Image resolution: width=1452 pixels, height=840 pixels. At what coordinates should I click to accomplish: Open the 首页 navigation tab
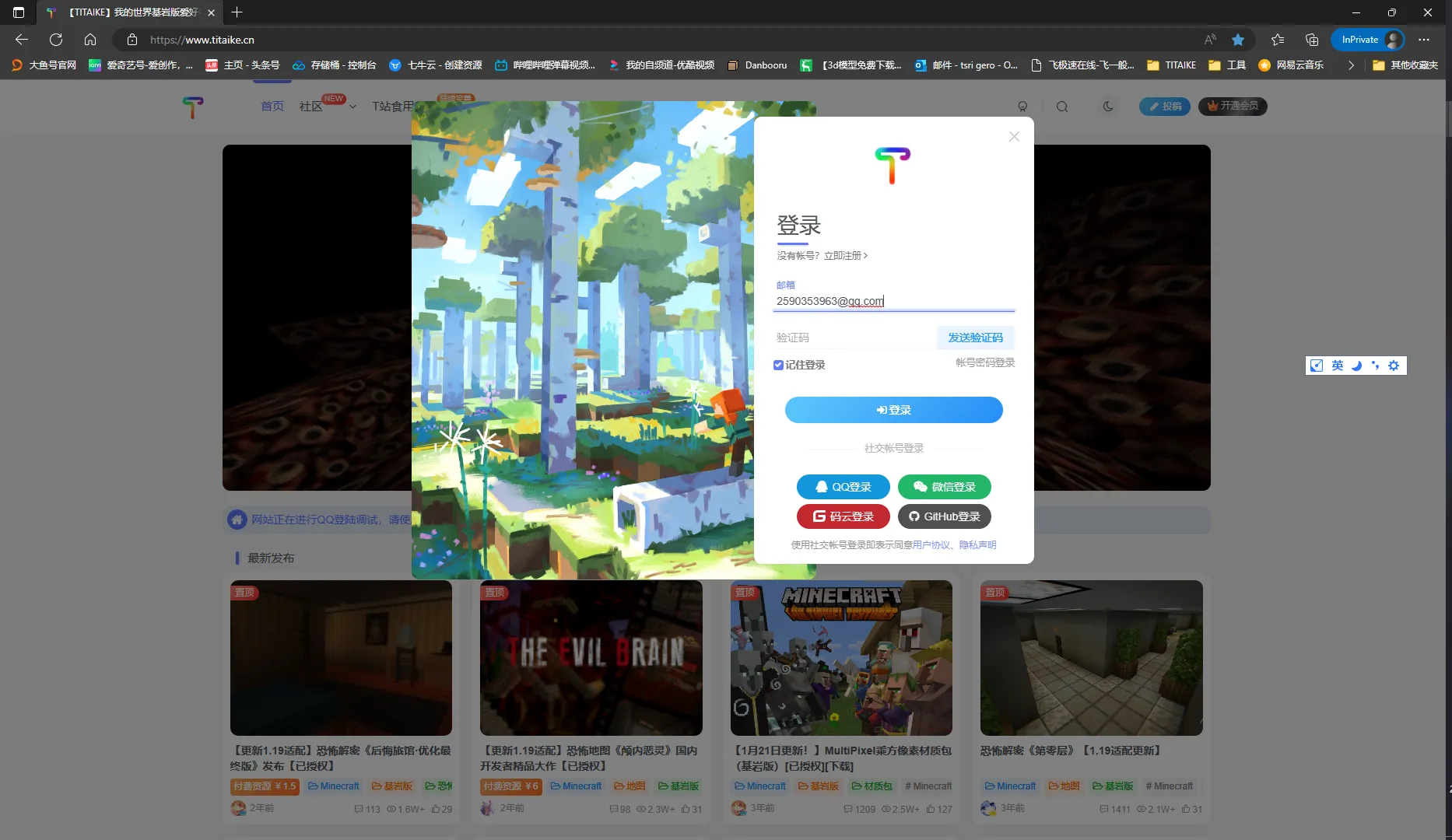[x=272, y=107]
